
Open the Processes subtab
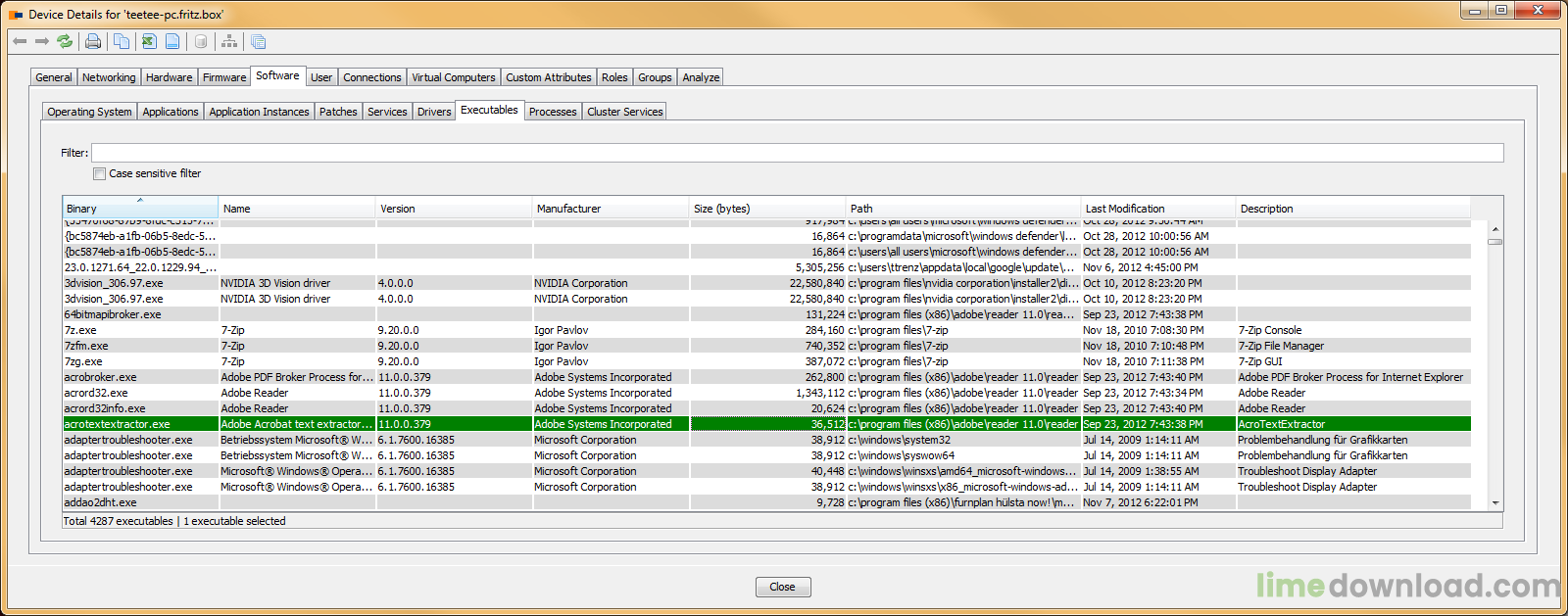pos(553,112)
